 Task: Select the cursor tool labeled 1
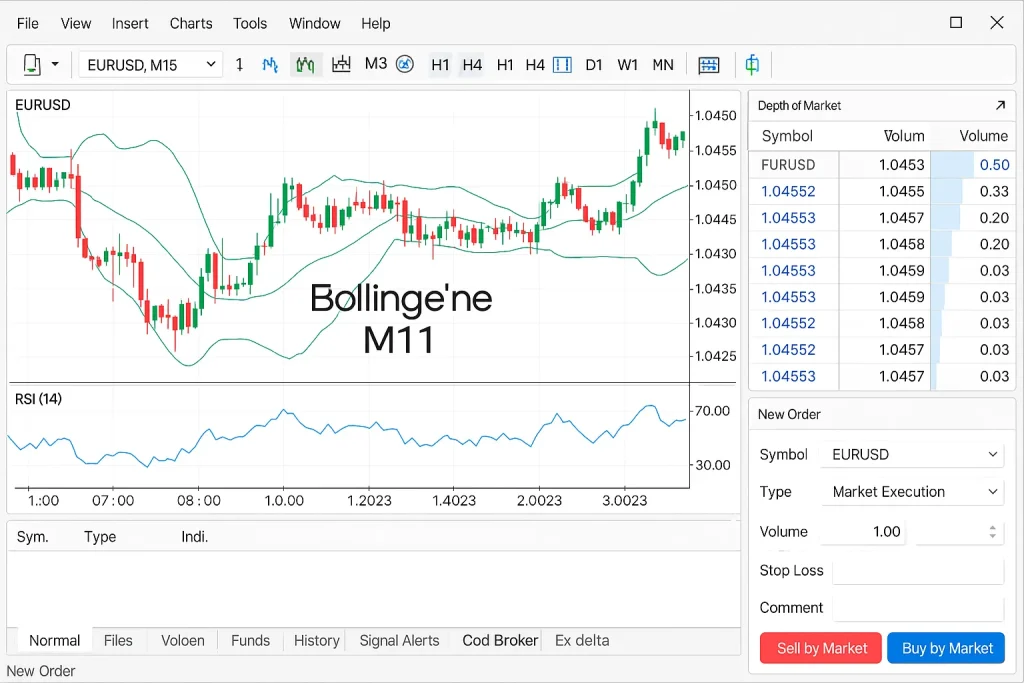point(239,65)
